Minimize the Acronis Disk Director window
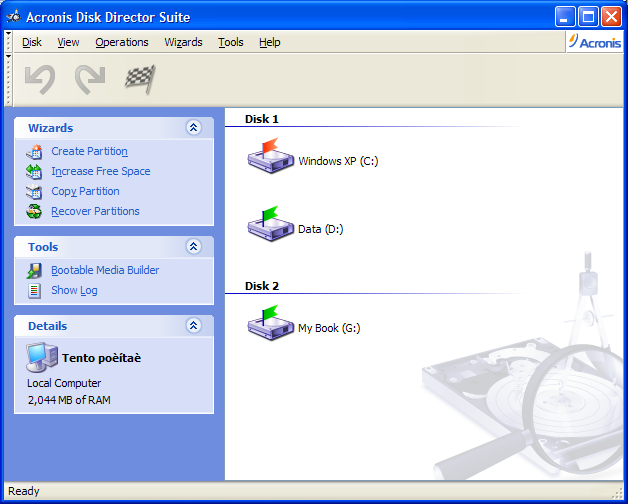Viewport: 628px width, 504px height. coord(565,17)
